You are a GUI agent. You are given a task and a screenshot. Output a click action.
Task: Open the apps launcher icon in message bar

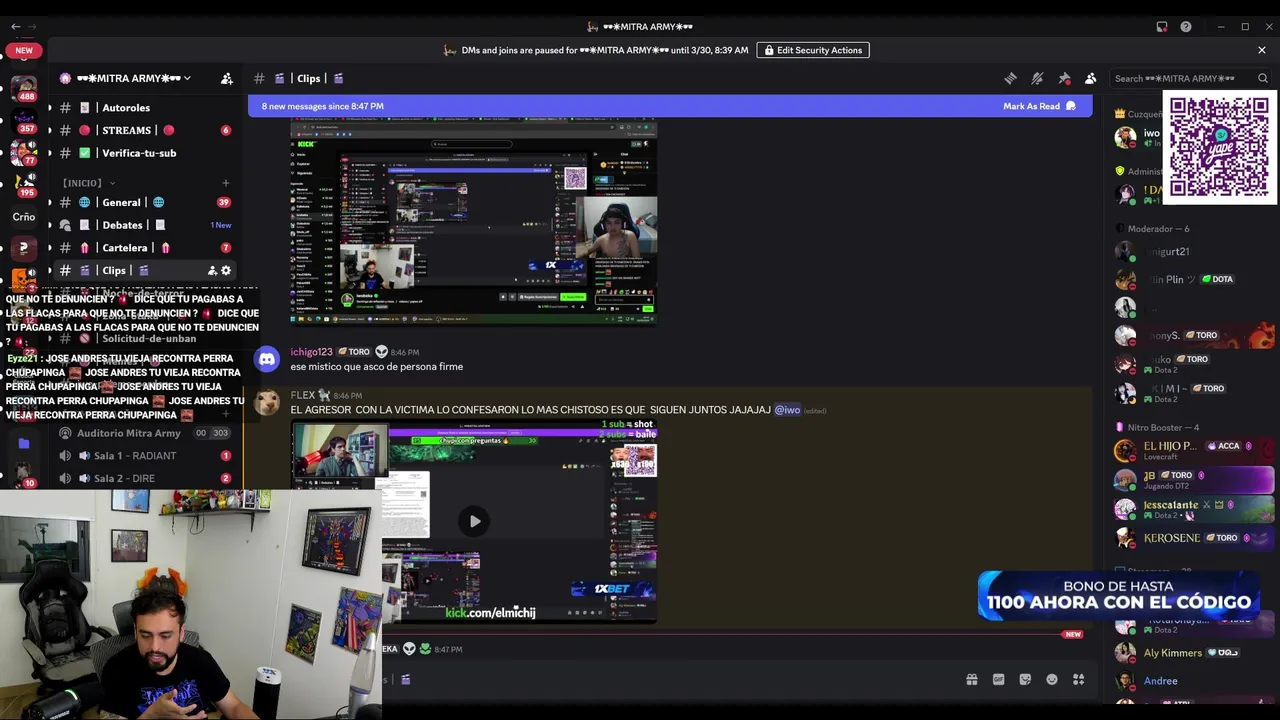pyautogui.click(x=1078, y=680)
